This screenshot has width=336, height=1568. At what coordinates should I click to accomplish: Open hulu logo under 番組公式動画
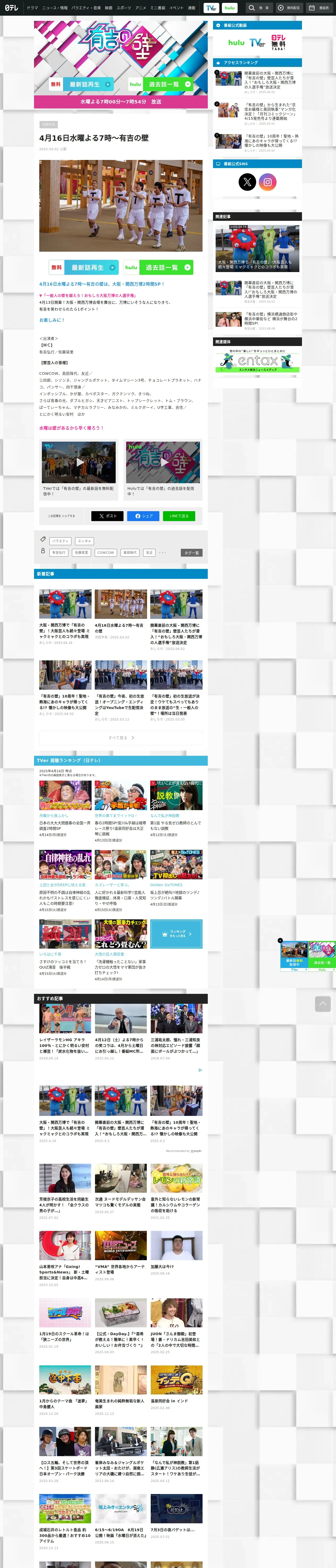(x=236, y=43)
